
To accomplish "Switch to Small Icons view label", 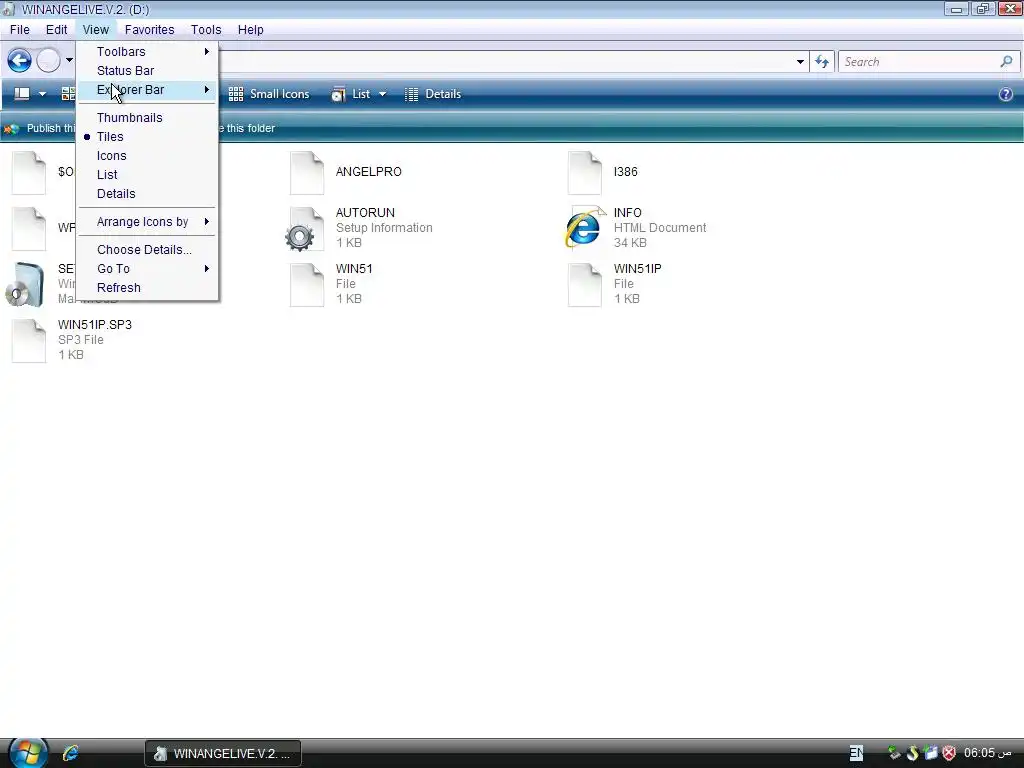I will [x=280, y=94].
